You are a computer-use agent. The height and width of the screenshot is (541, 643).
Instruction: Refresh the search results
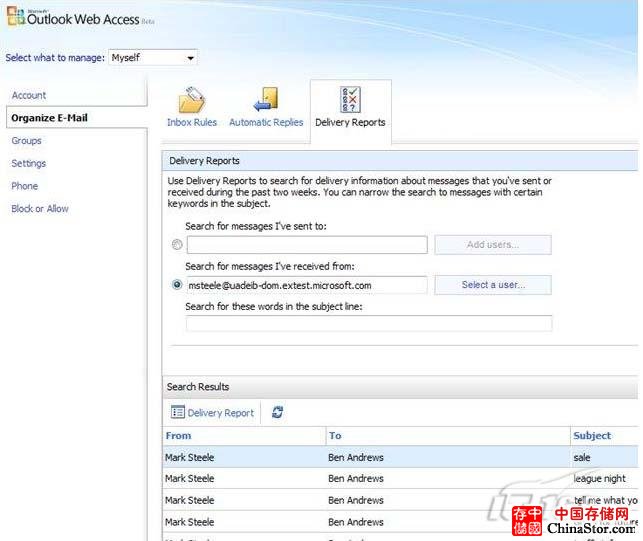(278, 412)
